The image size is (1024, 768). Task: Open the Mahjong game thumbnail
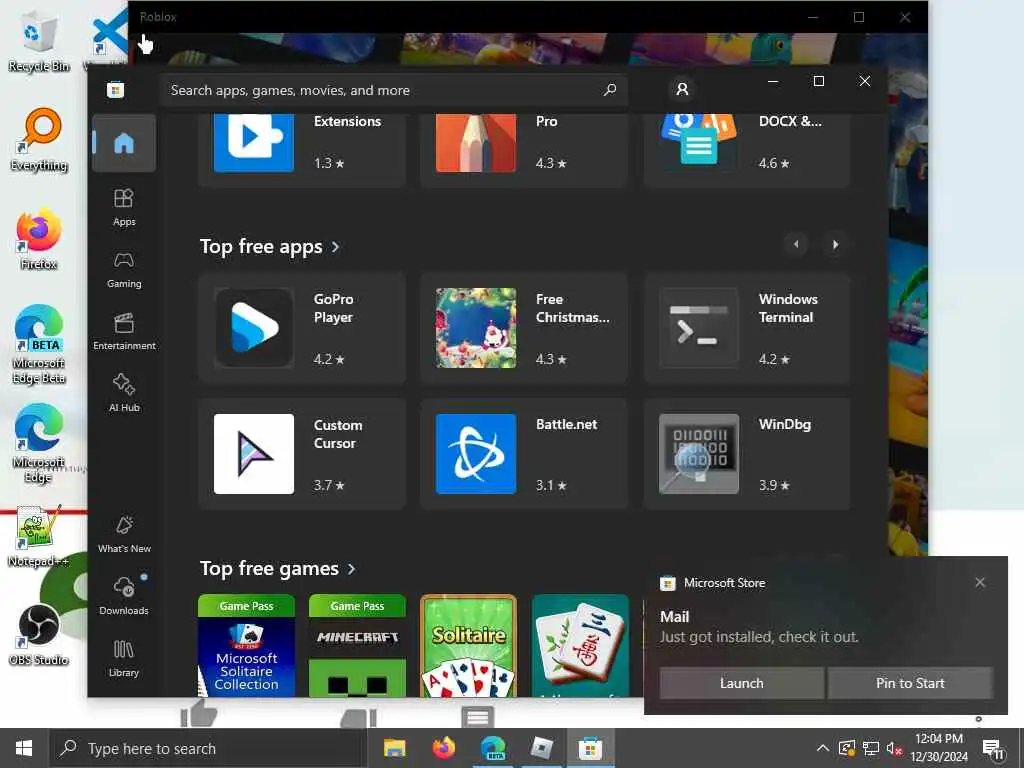580,645
